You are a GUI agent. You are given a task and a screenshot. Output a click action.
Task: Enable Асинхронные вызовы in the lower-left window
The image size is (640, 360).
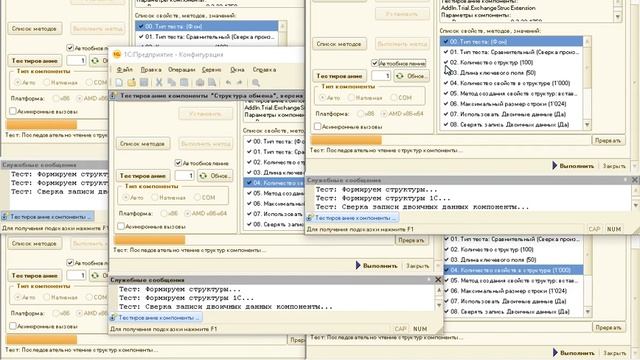pos(13,326)
